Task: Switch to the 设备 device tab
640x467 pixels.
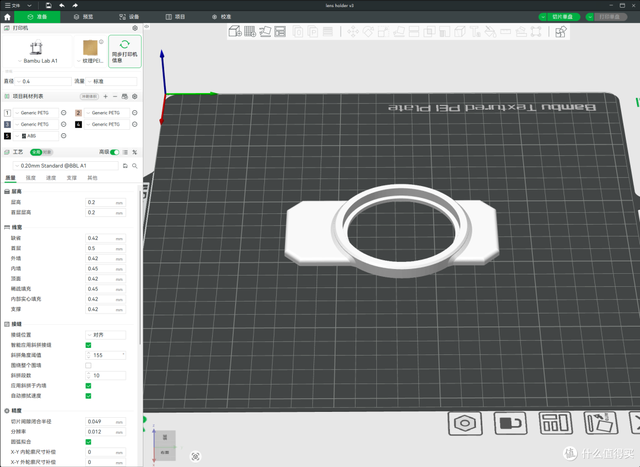Action: point(129,17)
